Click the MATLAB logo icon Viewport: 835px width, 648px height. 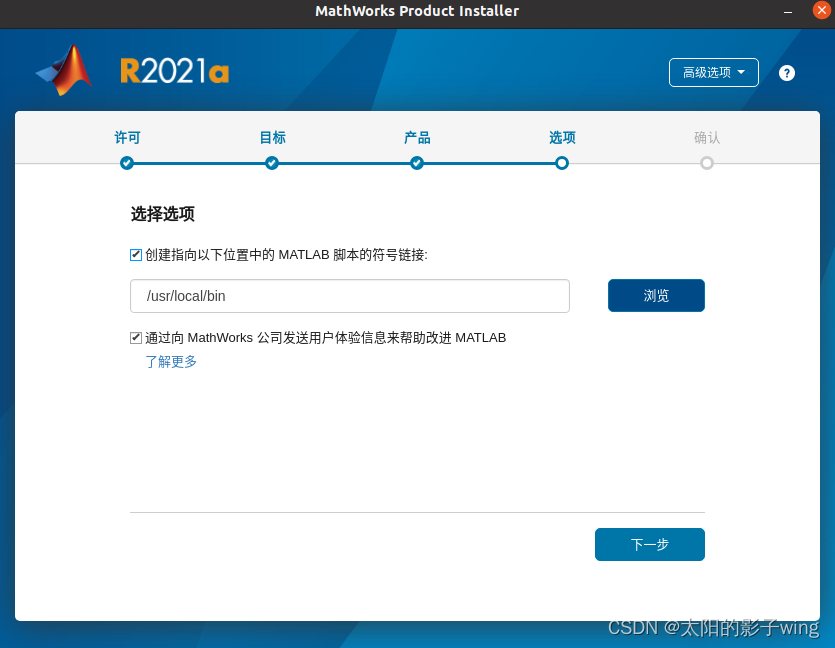[64, 70]
